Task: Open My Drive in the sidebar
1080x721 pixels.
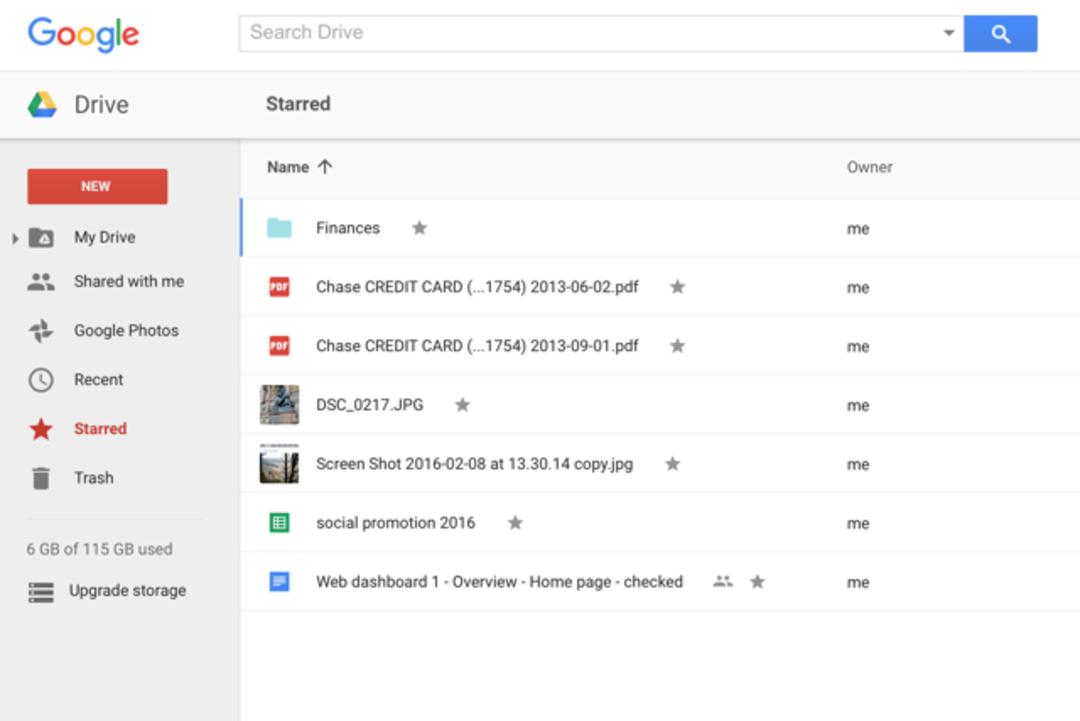Action: point(105,237)
